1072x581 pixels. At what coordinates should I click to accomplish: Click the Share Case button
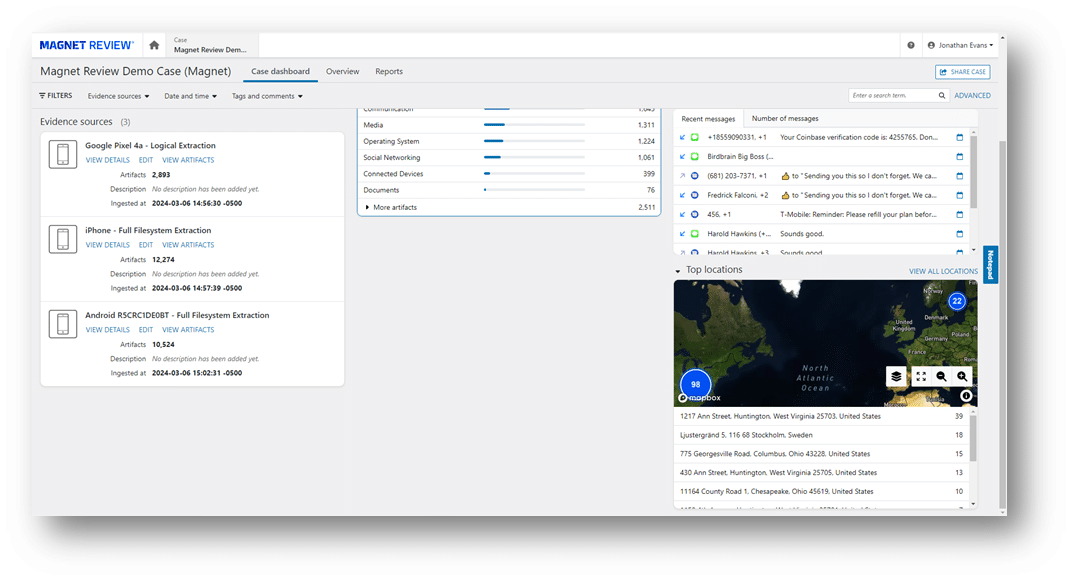point(962,72)
